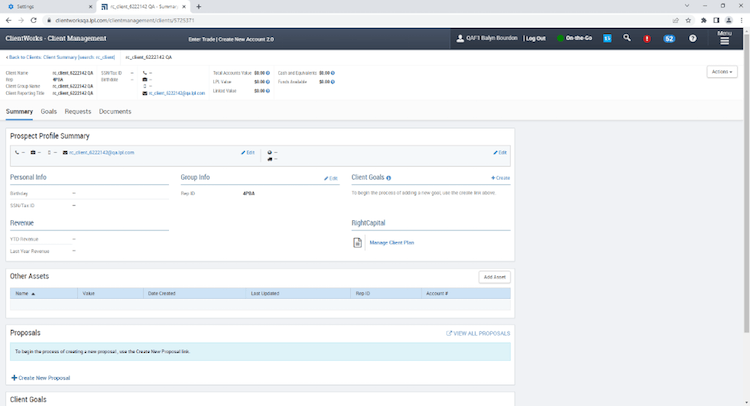Open the help question mark icon
This screenshot has width=750, height=406.
(x=692, y=38)
